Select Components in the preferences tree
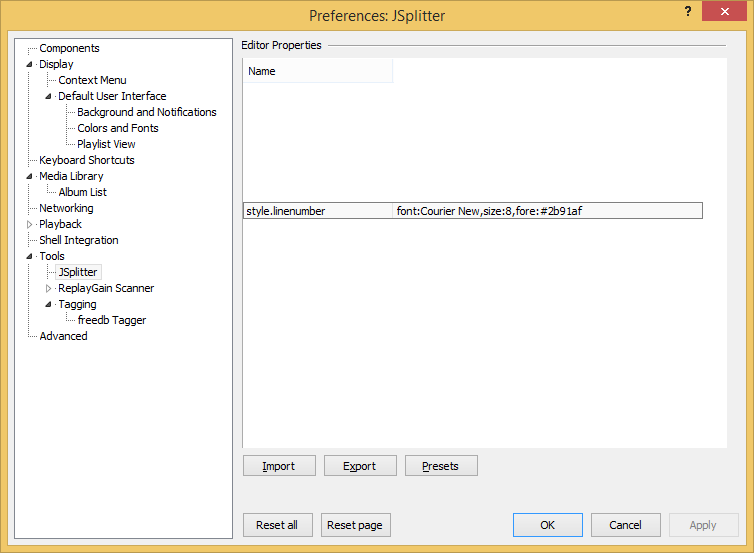 pyautogui.click(x=69, y=48)
